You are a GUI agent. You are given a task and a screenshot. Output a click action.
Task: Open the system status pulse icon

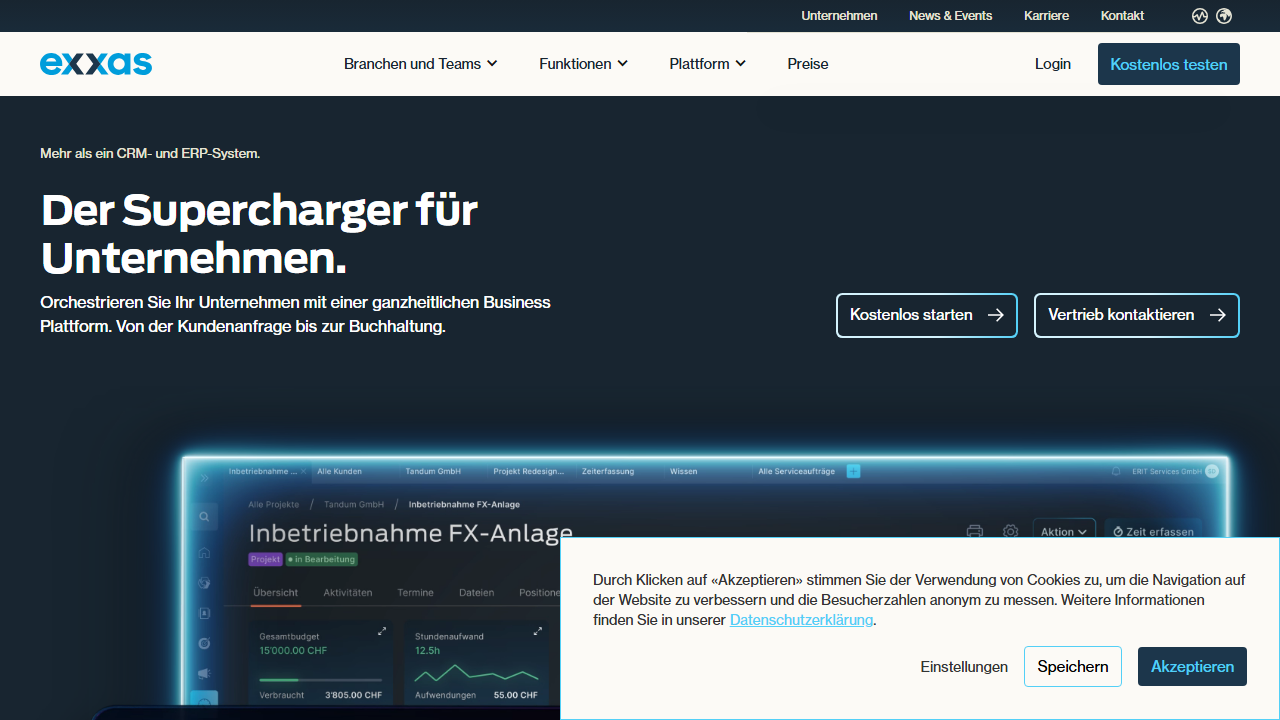pyautogui.click(x=1200, y=16)
